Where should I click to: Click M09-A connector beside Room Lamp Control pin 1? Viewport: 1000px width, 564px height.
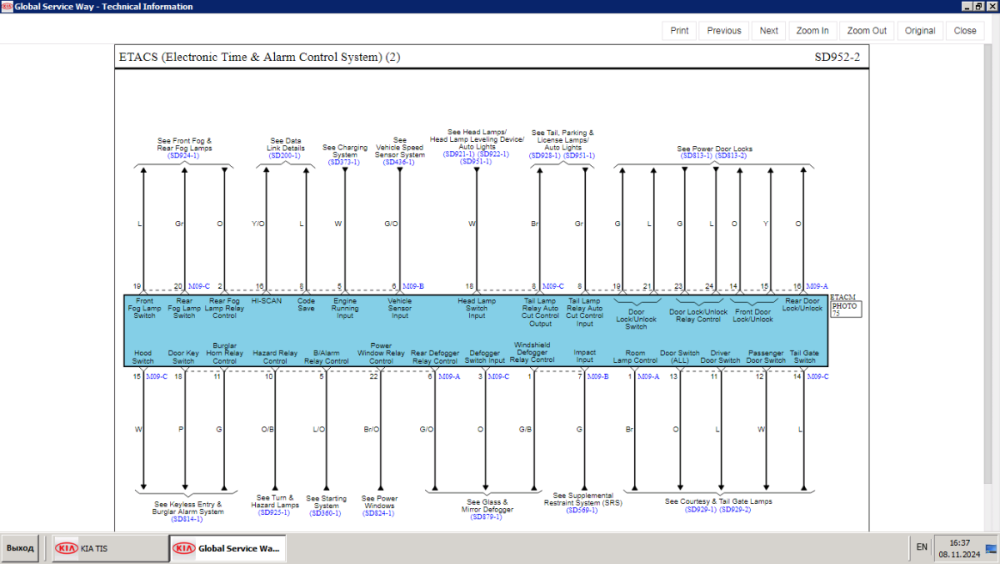point(649,376)
